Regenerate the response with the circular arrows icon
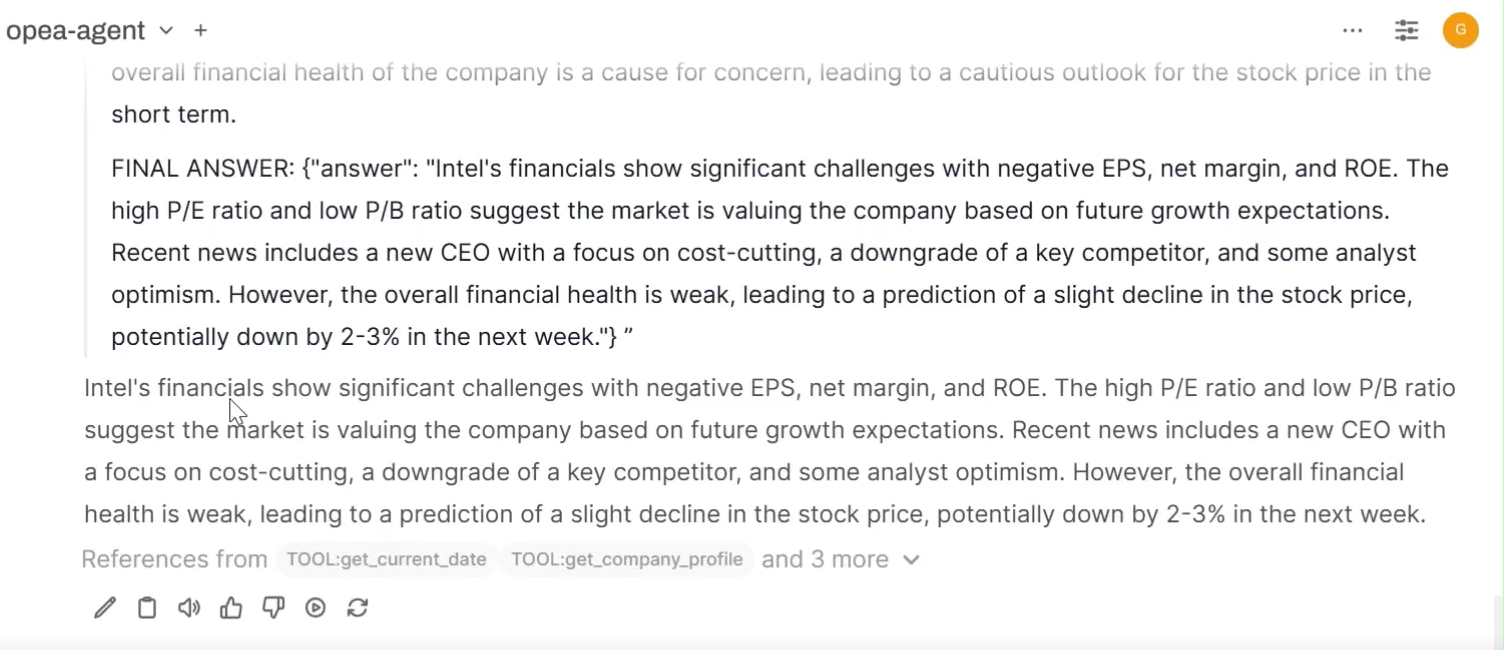 tap(358, 608)
